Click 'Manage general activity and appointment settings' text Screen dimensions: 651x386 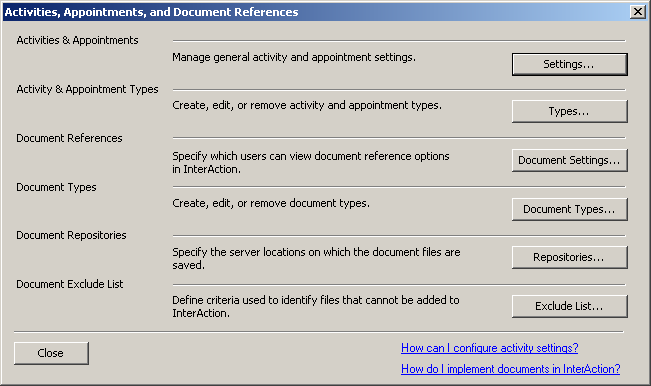pos(294,57)
